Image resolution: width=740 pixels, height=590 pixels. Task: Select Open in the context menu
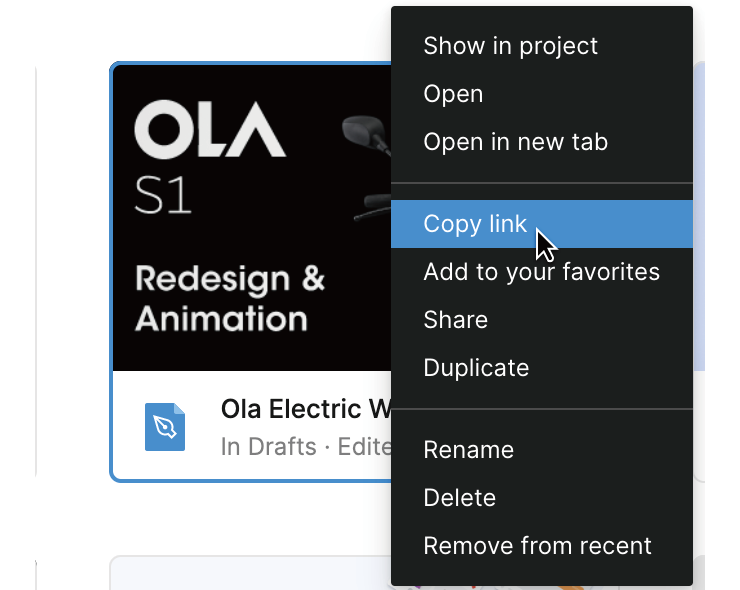pyautogui.click(x=542, y=94)
